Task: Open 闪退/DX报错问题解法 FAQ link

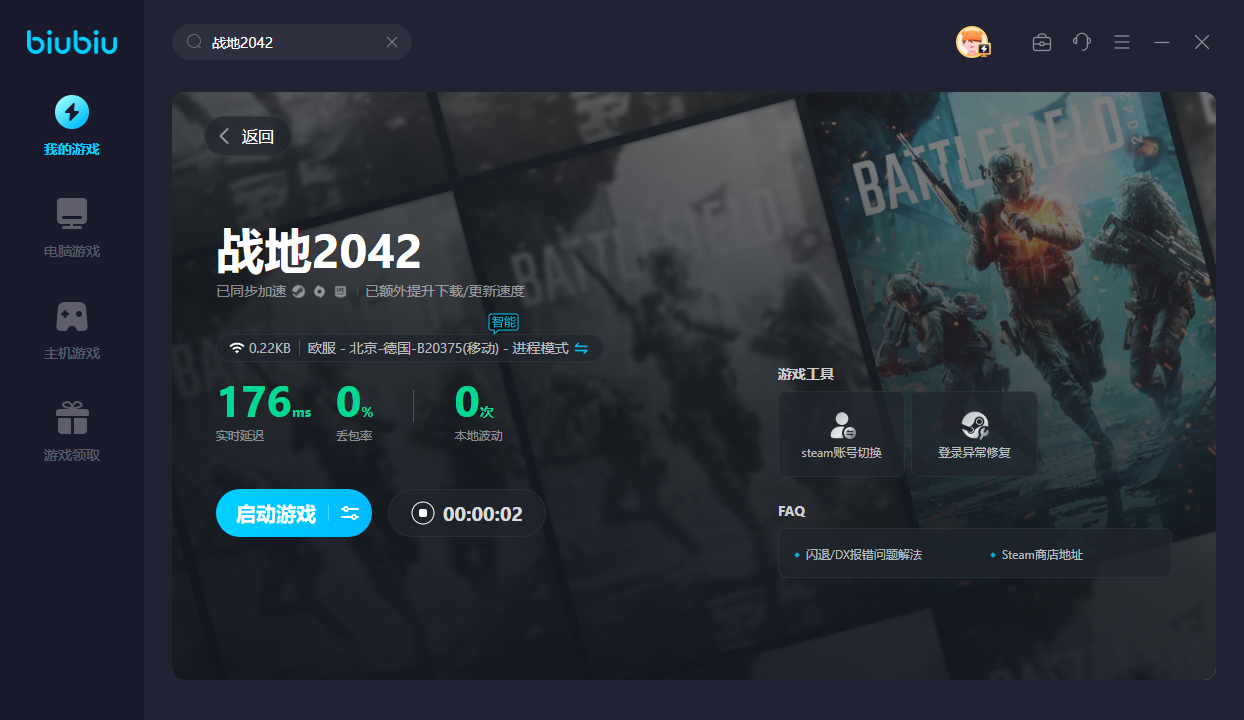Action: pyautogui.click(x=863, y=554)
